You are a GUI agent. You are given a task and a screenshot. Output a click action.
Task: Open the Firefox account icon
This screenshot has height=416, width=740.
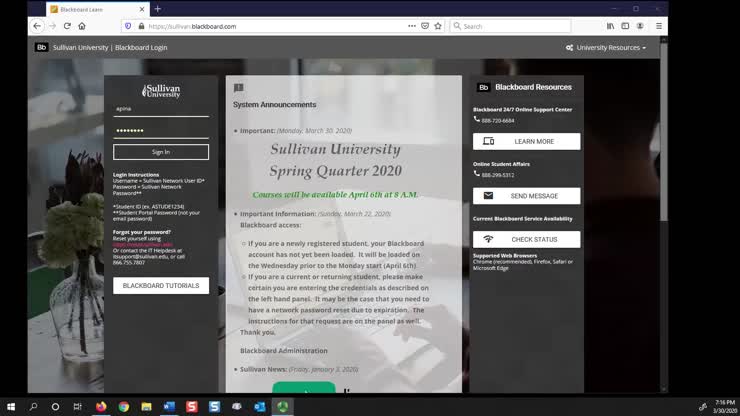[640, 26]
